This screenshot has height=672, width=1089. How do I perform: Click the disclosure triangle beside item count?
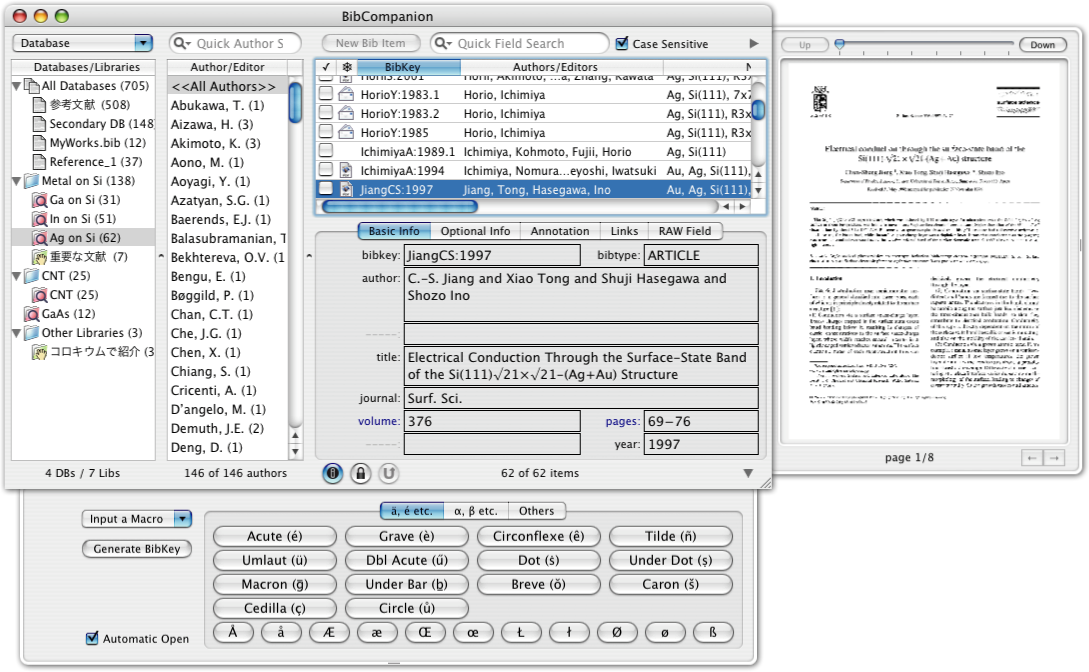point(748,473)
